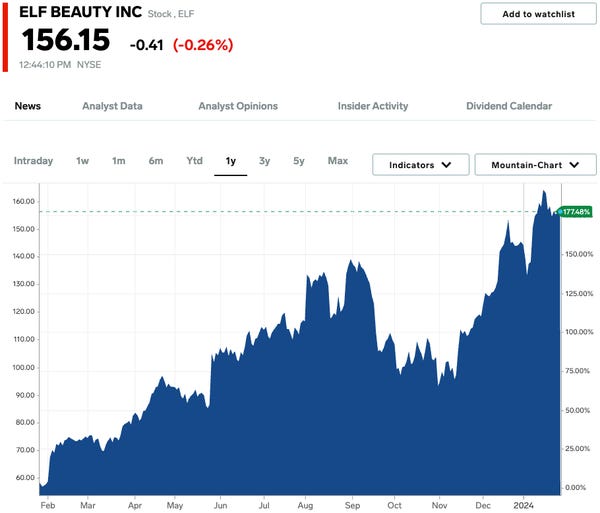Open the Analyst Opinions tab
Screen dimensions: 600x513
point(238,106)
